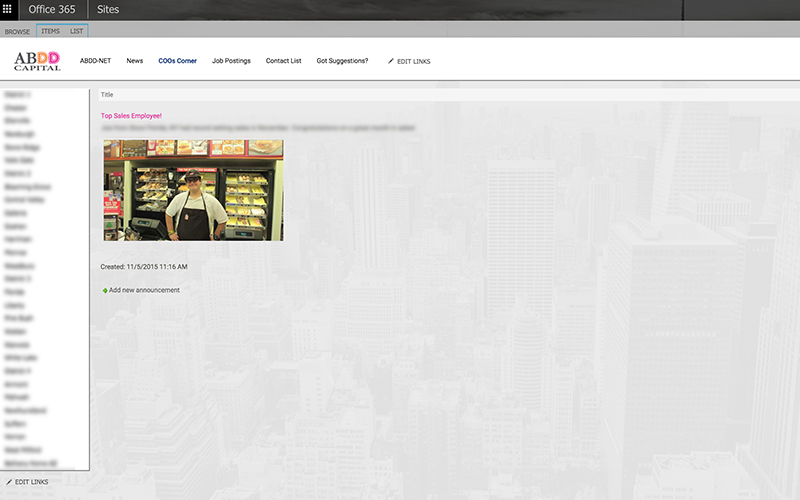The height and width of the screenshot is (500, 800).
Task: Click the ABDD Capital logo
Action: 37,61
